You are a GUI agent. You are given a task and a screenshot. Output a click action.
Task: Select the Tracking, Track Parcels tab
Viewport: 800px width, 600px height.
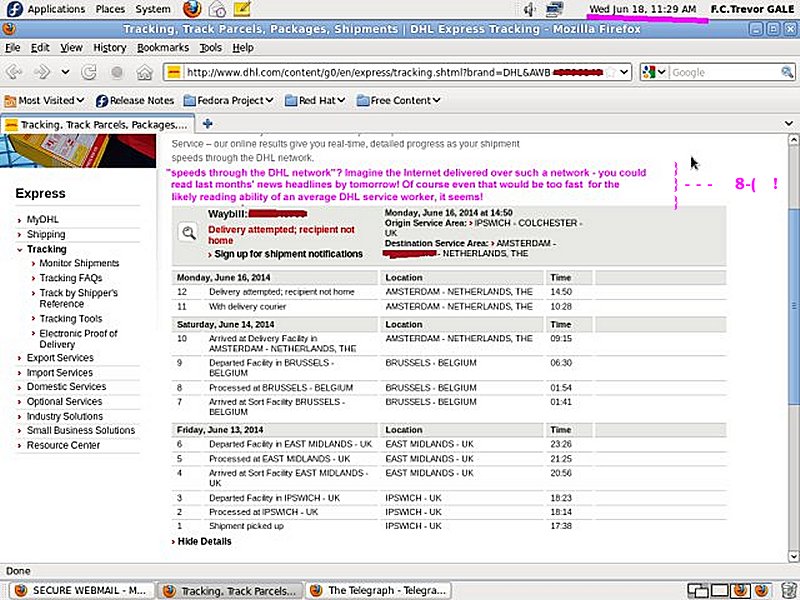pos(97,124)
